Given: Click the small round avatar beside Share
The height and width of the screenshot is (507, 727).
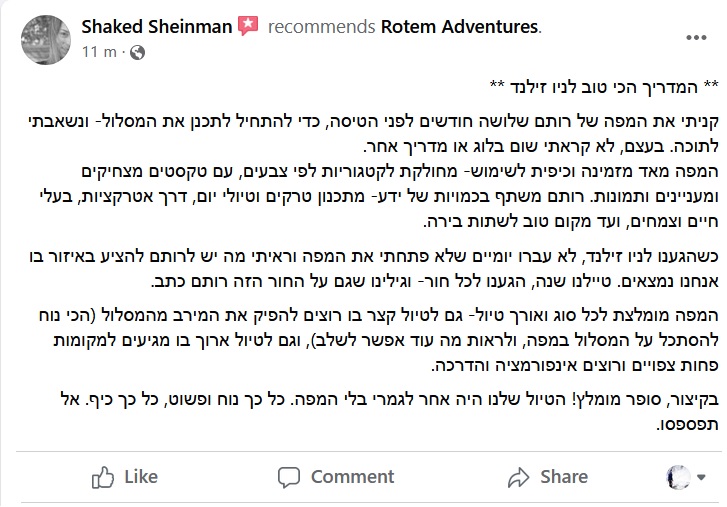Looking at the screenshot, I should [680, 477].
